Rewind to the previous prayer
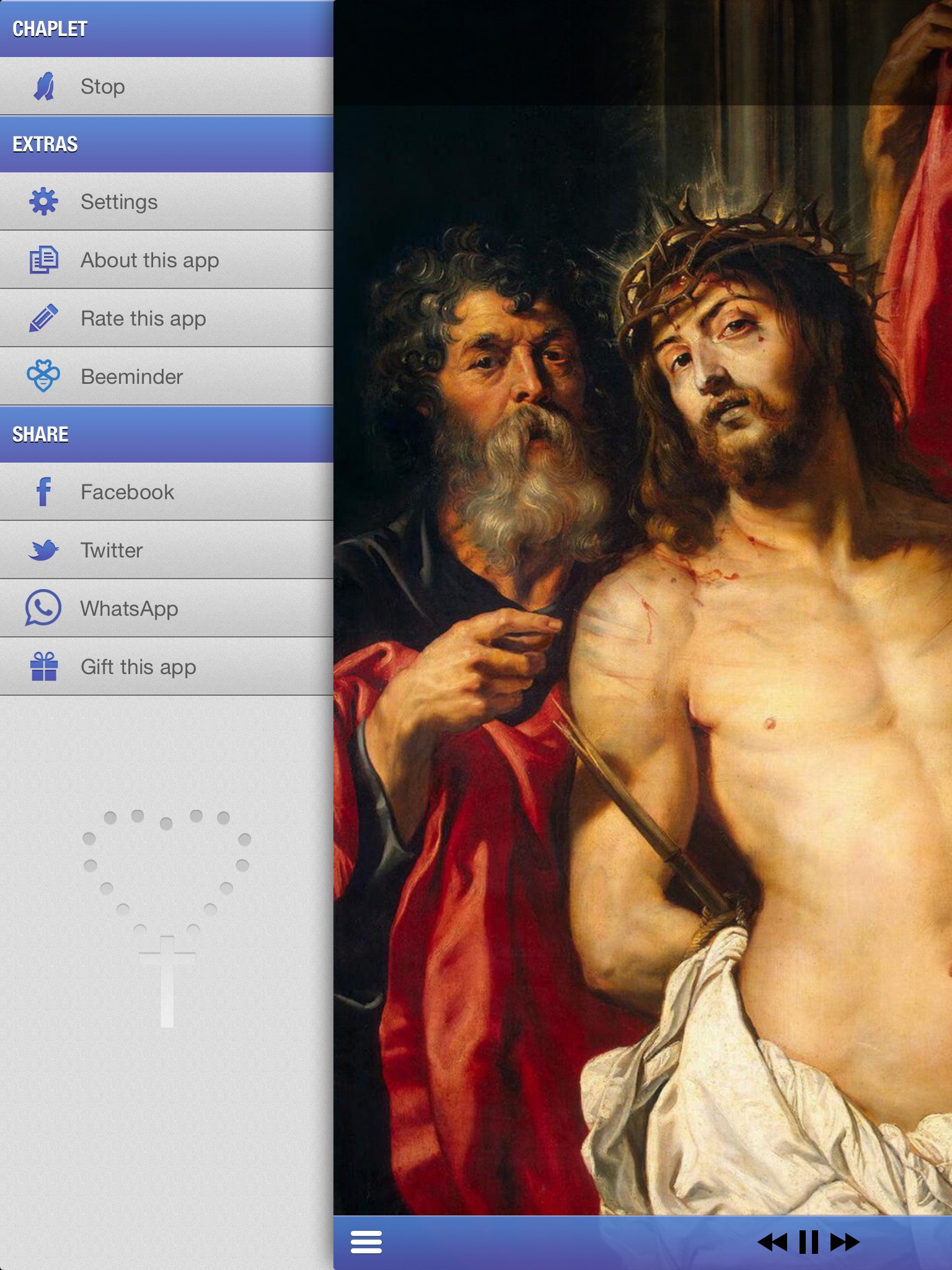The height and width of the screenshot is (1270, 952). tap(772, 1242)
